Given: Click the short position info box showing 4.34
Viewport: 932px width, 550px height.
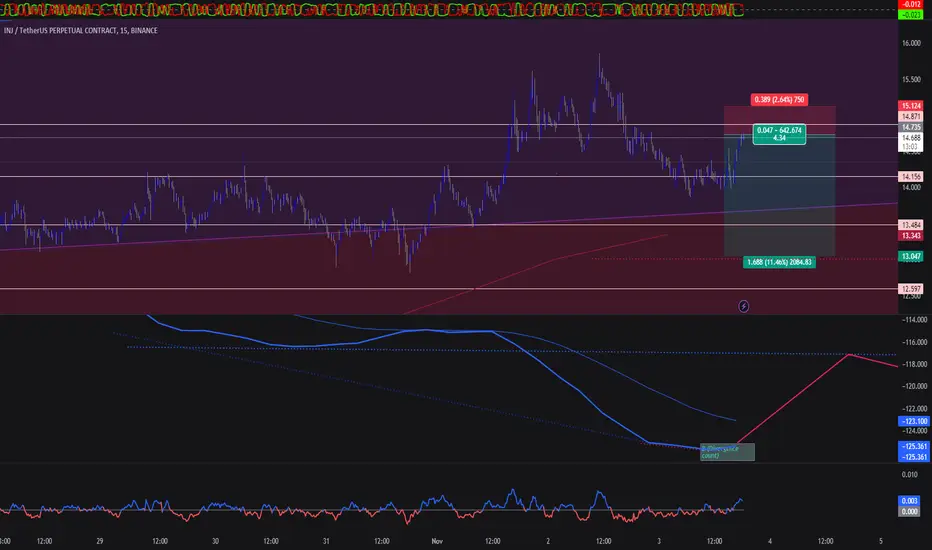Looking at the screenshot, I should point(779,134).
